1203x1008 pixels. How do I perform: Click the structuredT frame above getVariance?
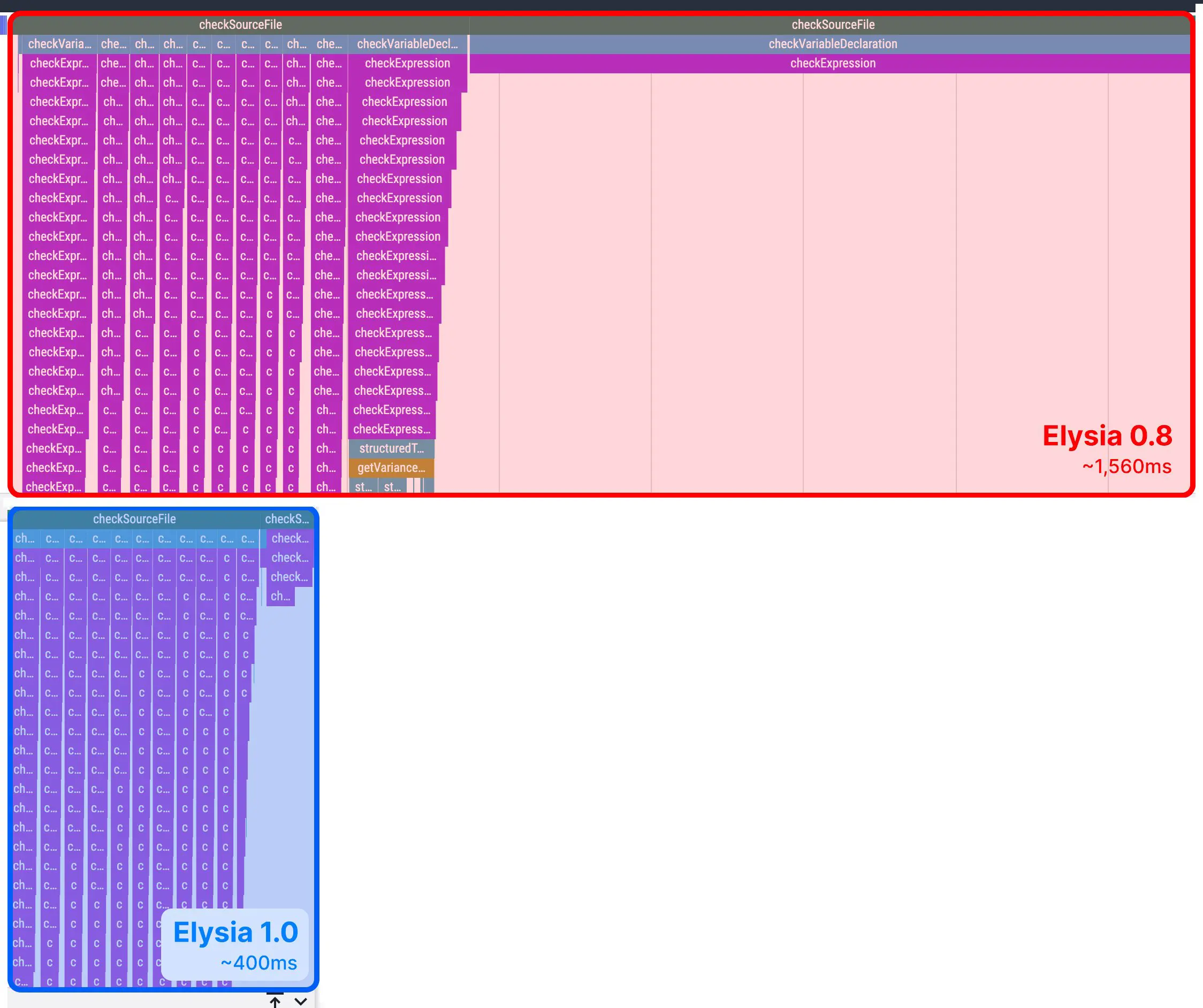pos(391,448)
